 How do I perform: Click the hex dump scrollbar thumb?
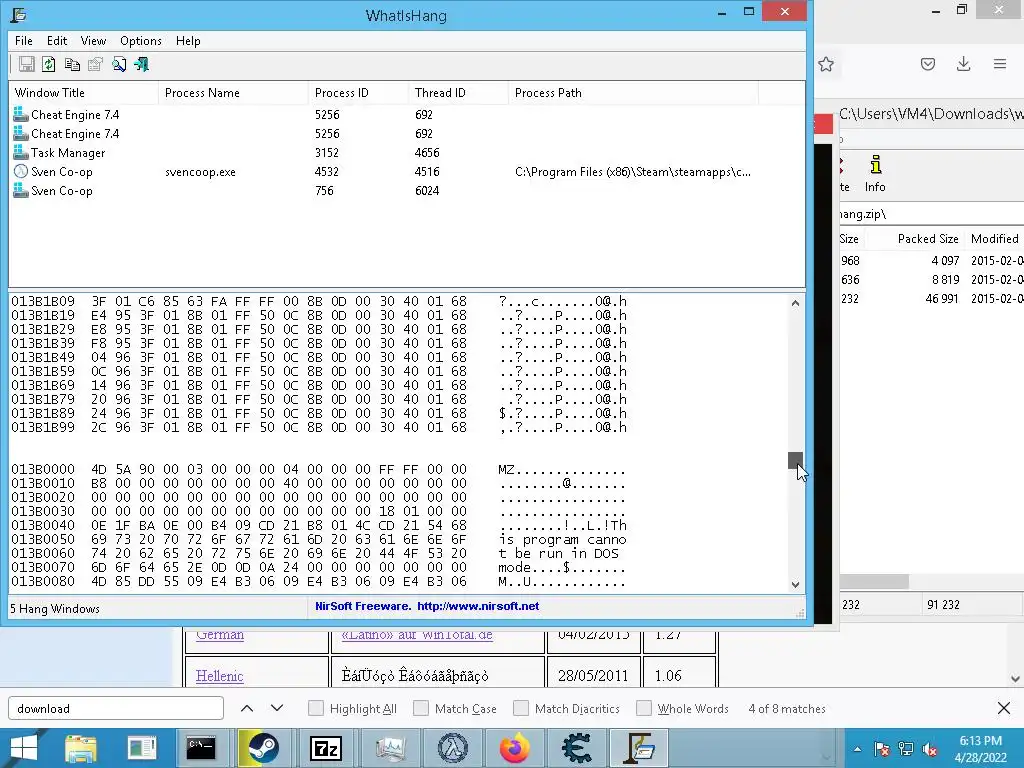(x=795, y=460)
